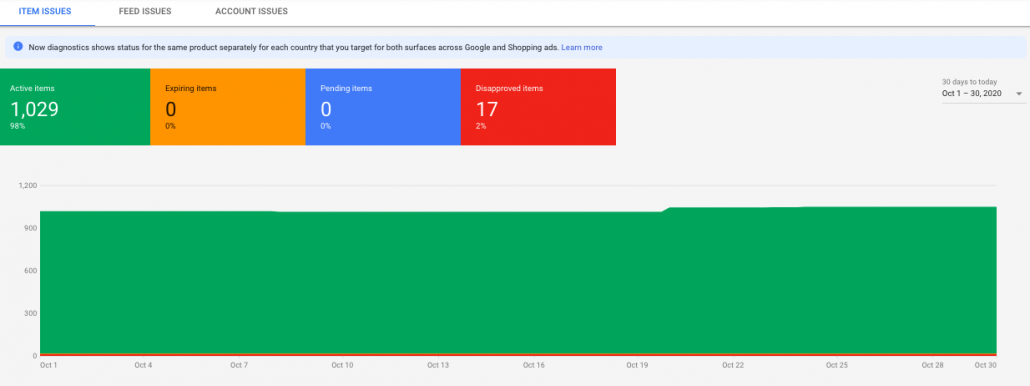Click the green area of the chart

(518, 282)
